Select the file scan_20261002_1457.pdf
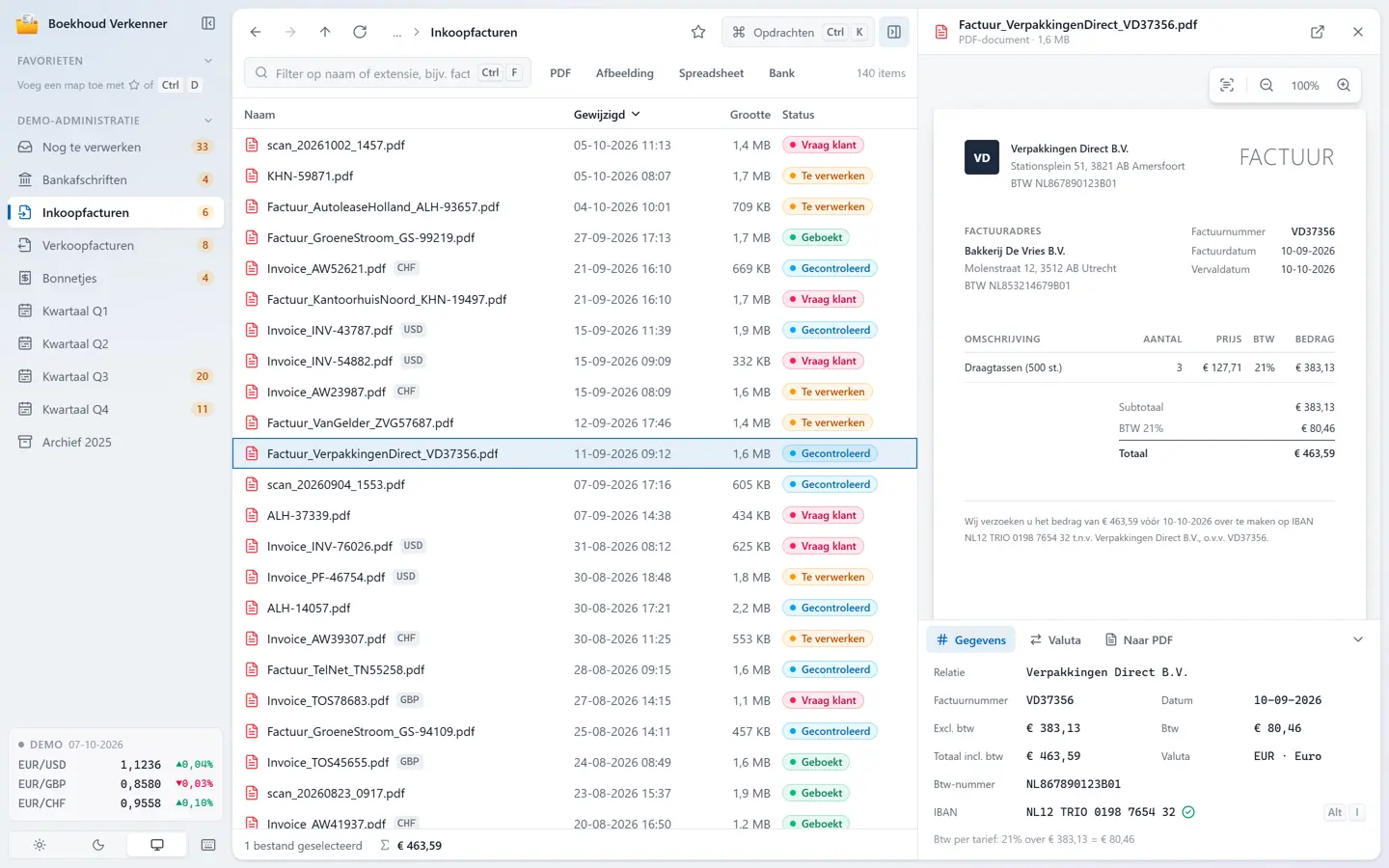The image size is (1389, 868). (x=575, y=145)
